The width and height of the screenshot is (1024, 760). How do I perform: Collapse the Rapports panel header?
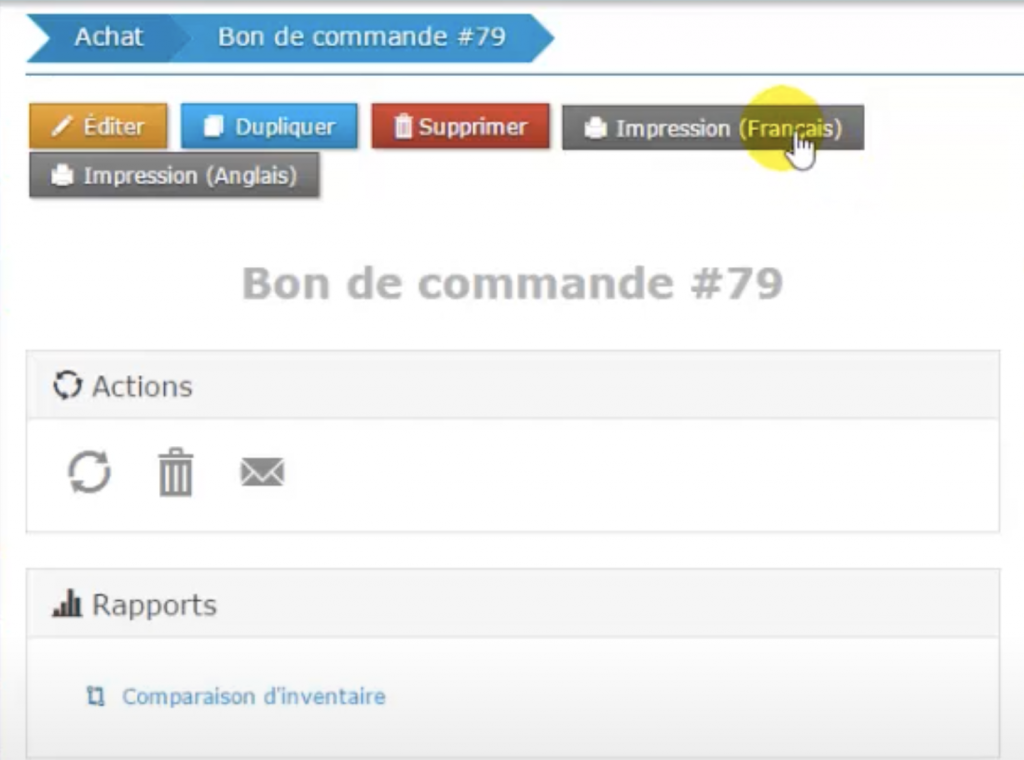pos(512,605)
